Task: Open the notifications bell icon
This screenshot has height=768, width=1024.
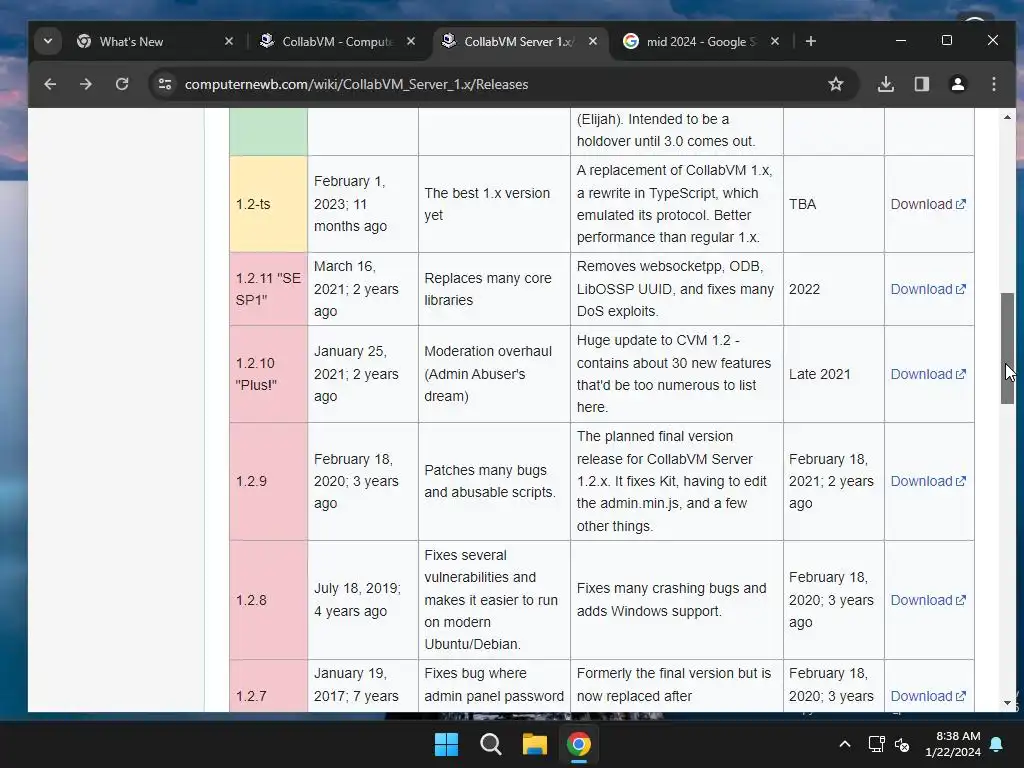Action: coord(997,744)
